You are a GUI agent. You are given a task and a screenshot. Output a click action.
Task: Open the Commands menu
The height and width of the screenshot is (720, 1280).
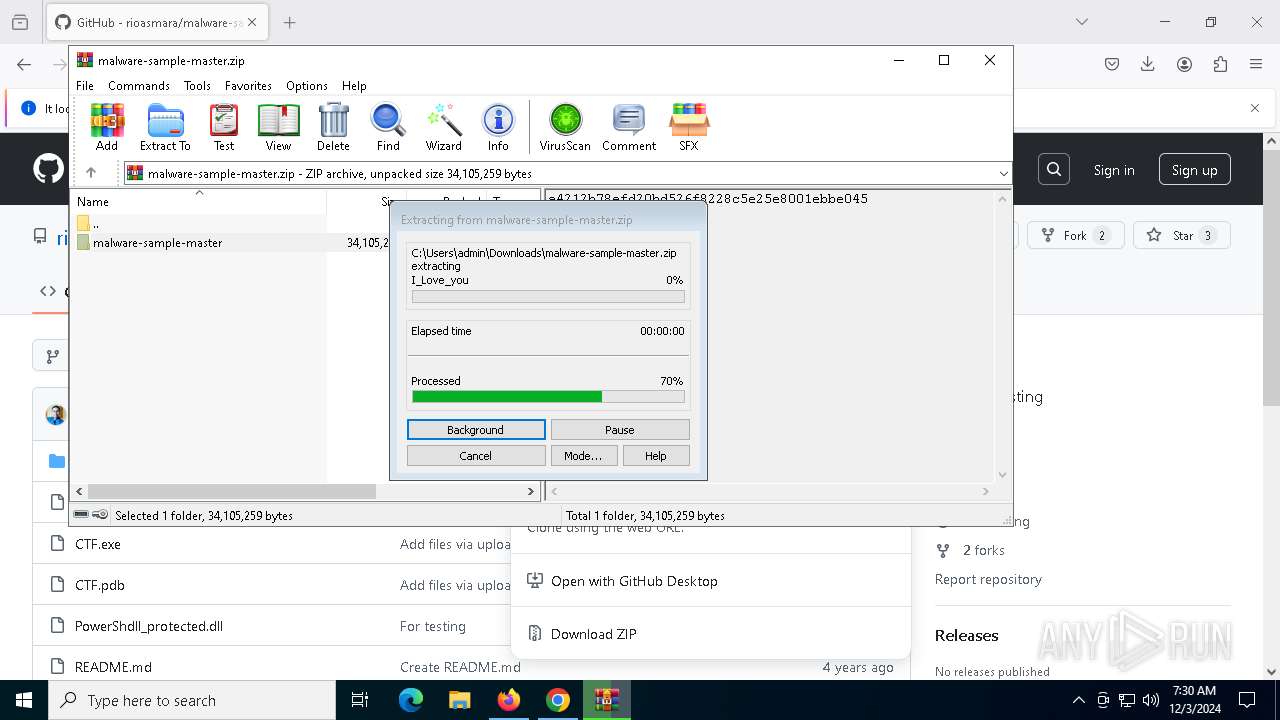click(x=139, y=86)
